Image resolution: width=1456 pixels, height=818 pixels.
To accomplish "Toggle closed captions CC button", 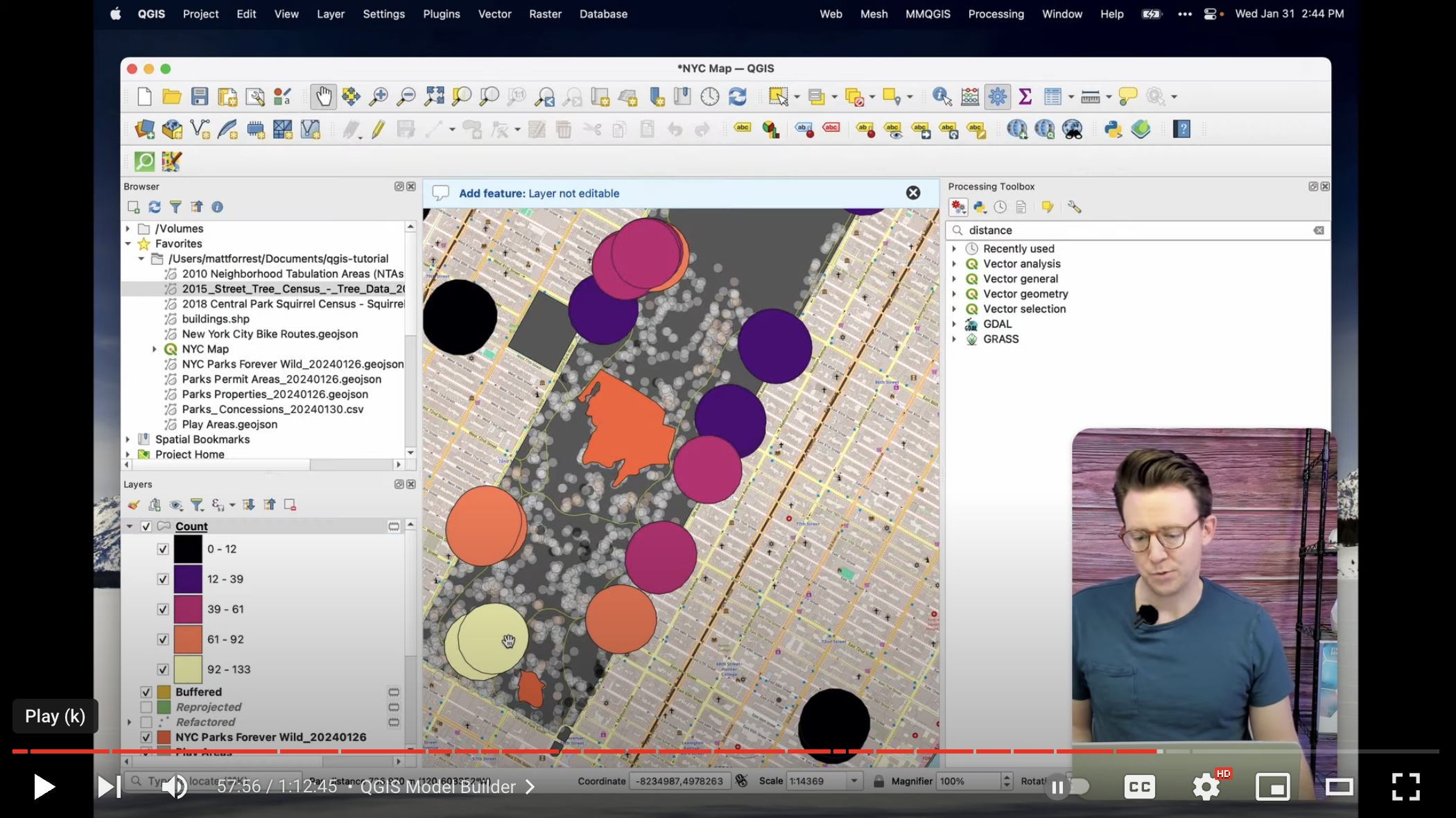I will (1140, 787).
